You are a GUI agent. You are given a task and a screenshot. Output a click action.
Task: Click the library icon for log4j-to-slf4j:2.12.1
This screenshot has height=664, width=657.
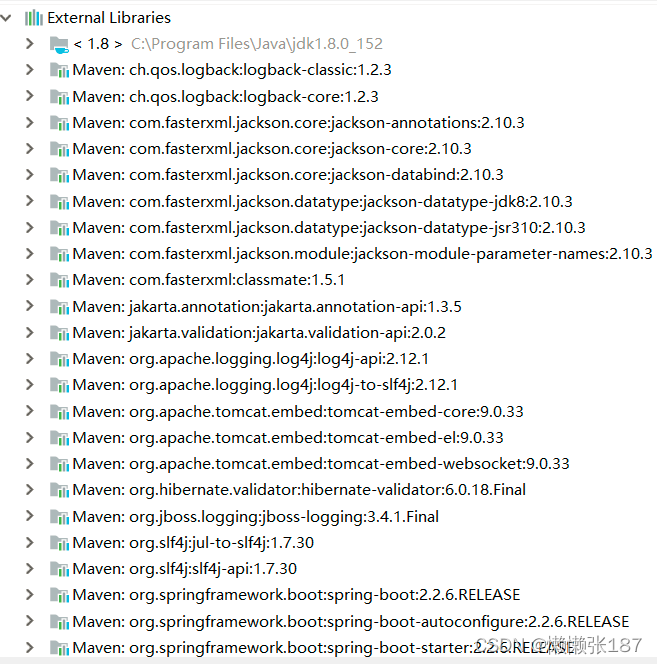[x=59, y=385]
